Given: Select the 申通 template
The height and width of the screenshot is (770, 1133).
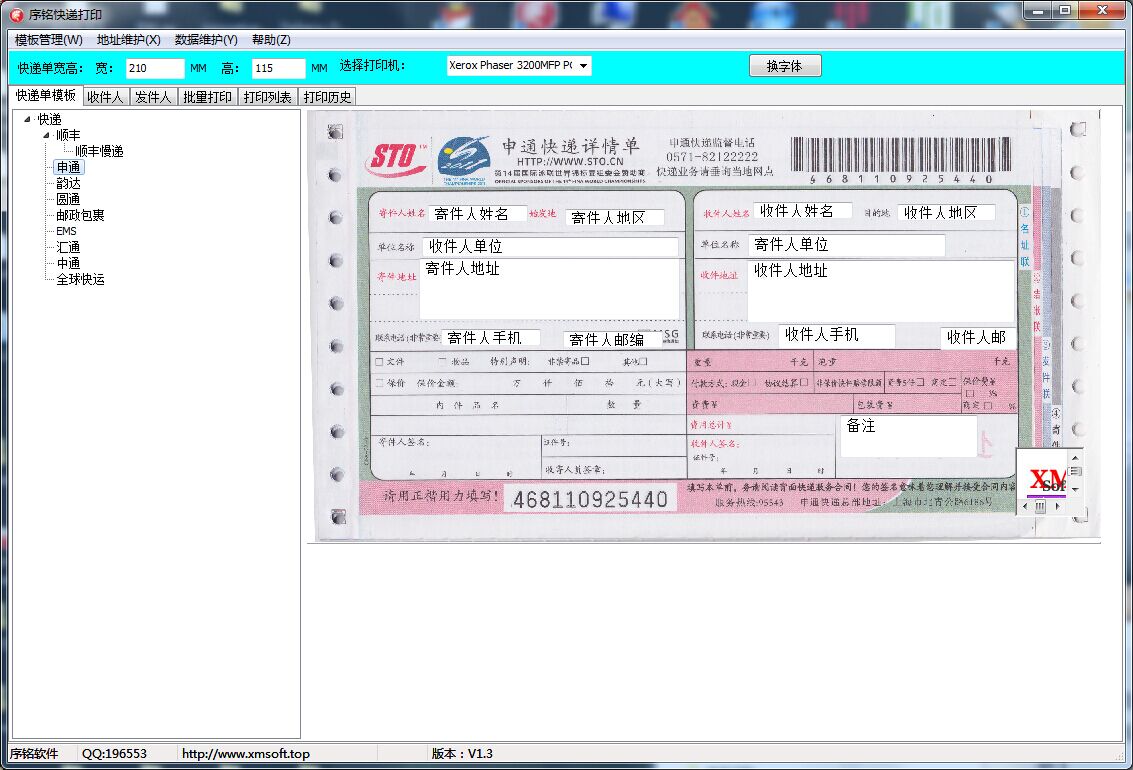Looking at the screenshot, I should pos(69,167).
